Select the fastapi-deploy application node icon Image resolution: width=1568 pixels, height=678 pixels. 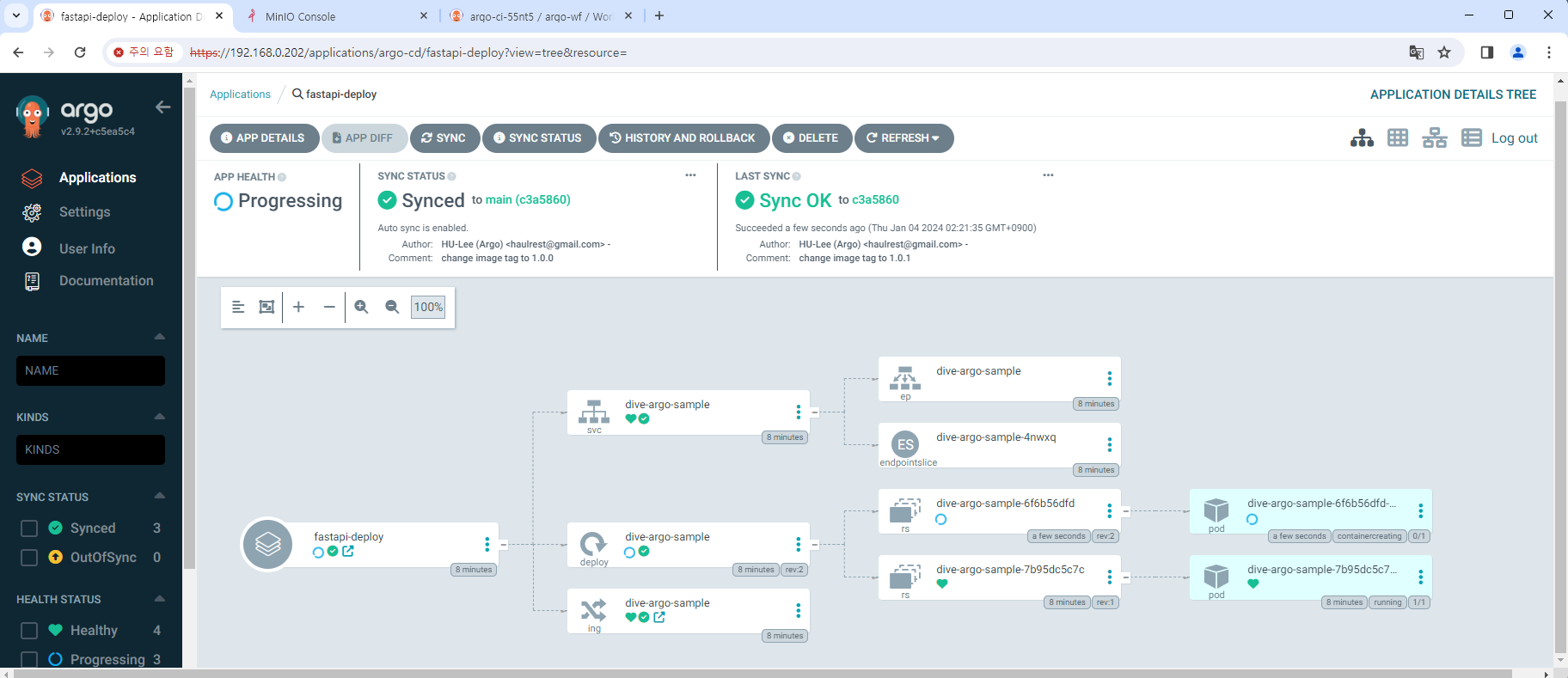point(268,544)
